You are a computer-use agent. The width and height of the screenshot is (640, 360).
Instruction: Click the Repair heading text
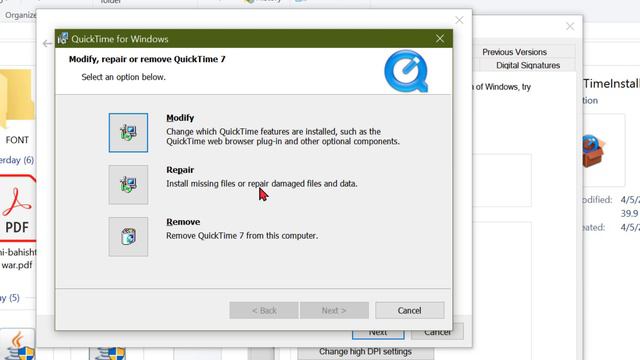[180, 170]
